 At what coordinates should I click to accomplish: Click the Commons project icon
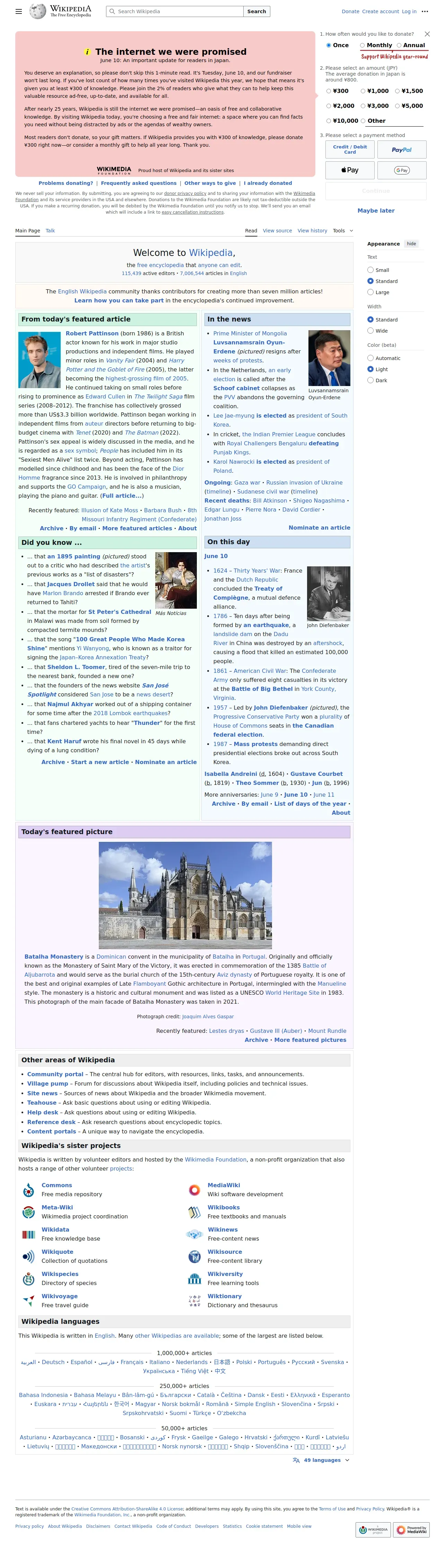[28, 1189]
